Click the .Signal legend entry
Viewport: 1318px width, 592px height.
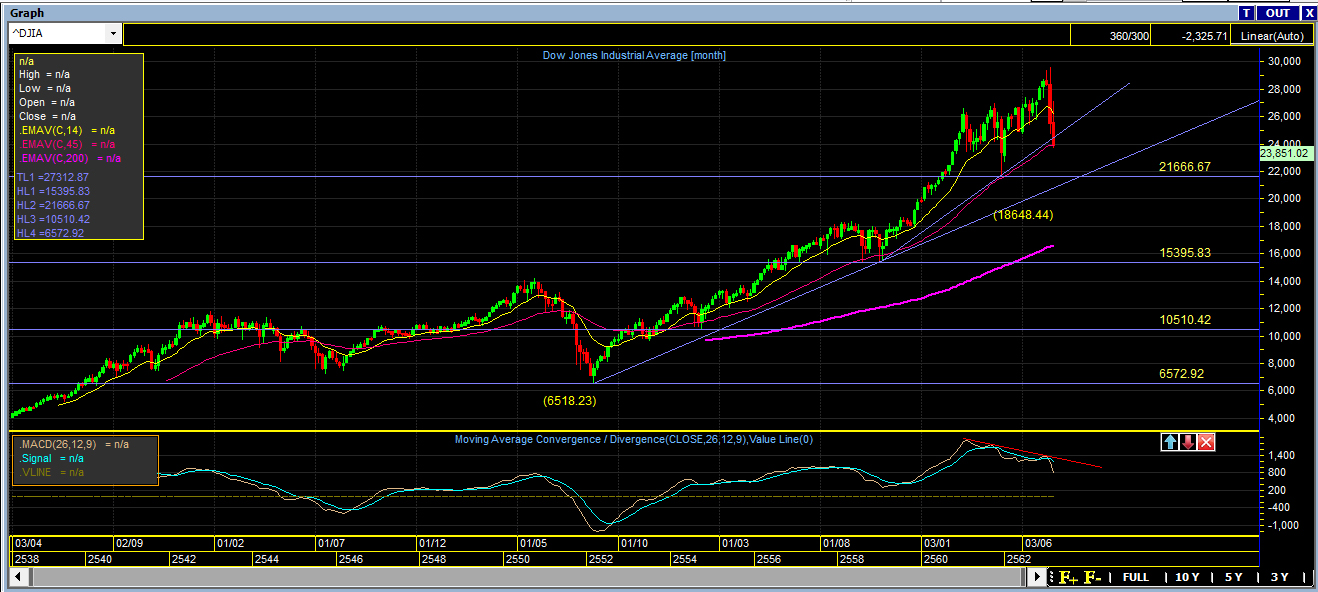pos(51,457)
